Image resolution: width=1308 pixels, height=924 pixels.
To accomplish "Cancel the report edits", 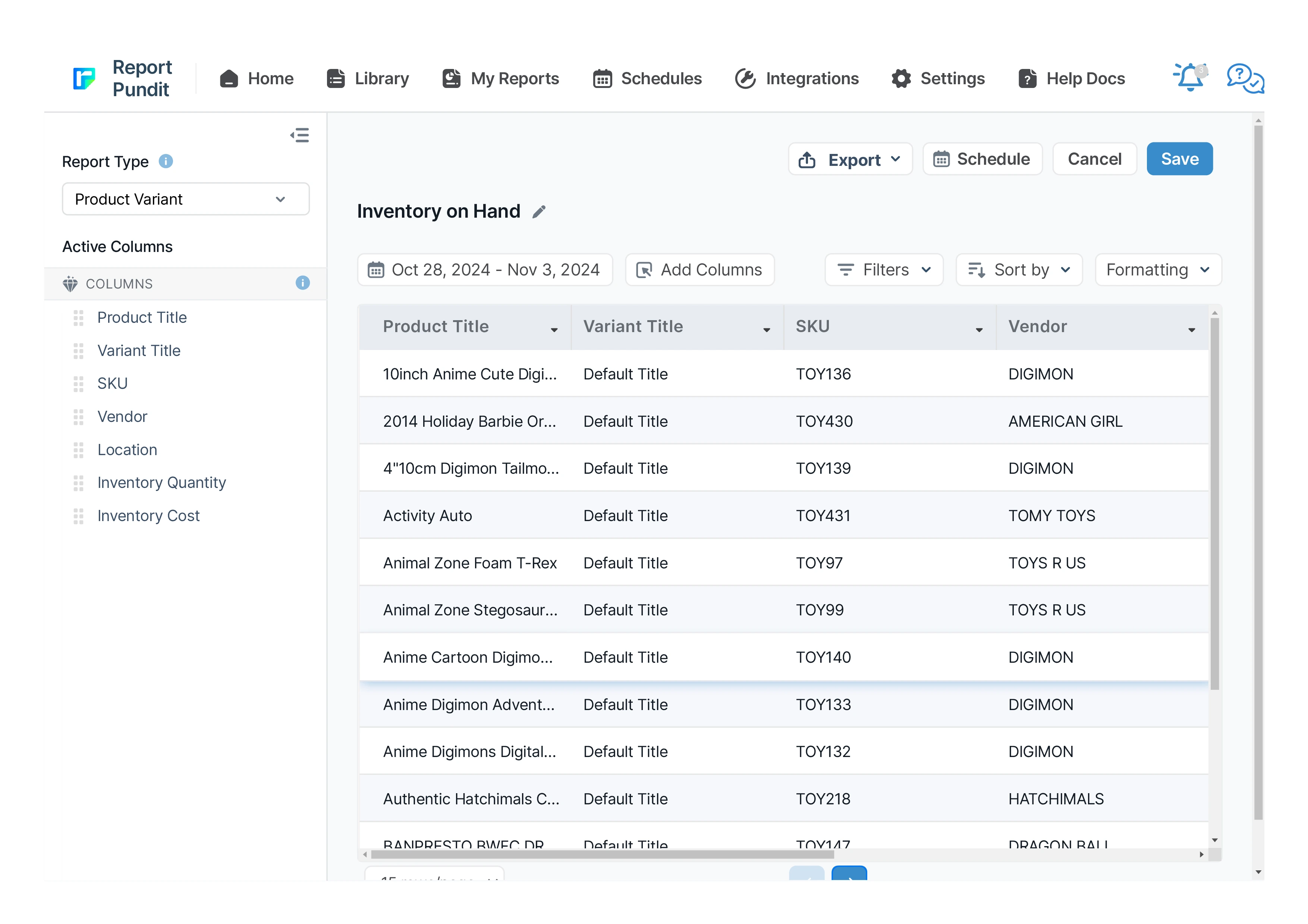I will point(1095,160).
